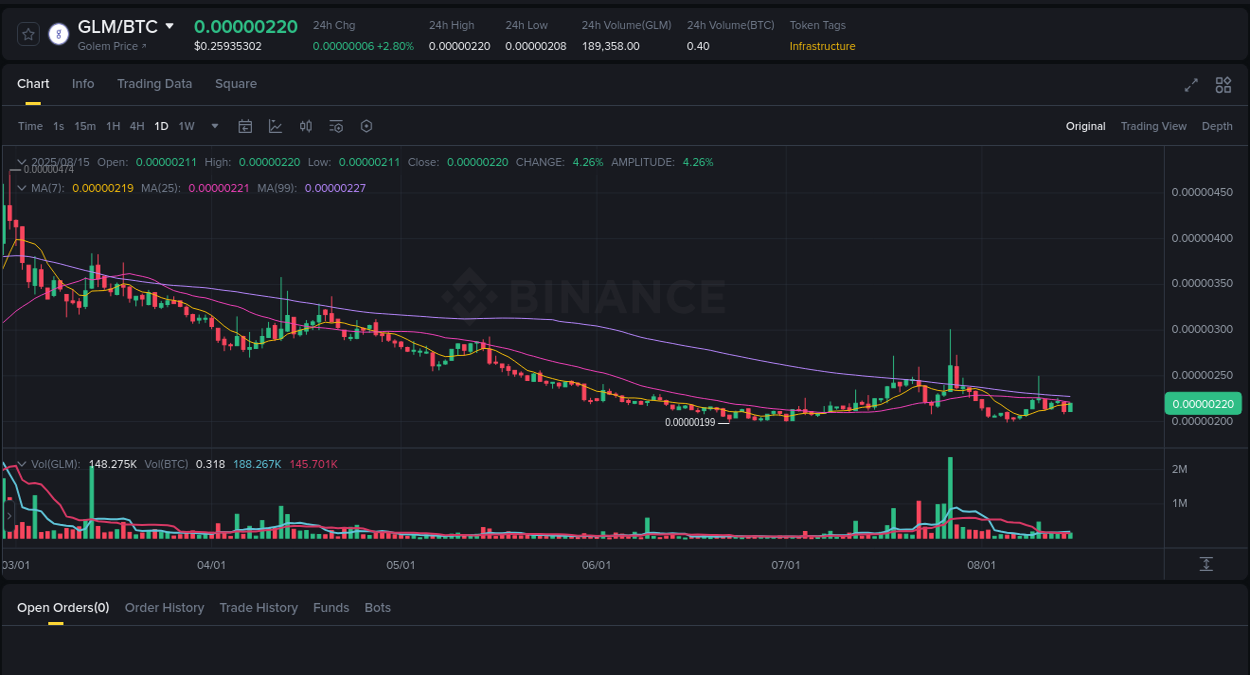
Task: Click the green last price label 0.00000220
Action: tap(1203, 403)
